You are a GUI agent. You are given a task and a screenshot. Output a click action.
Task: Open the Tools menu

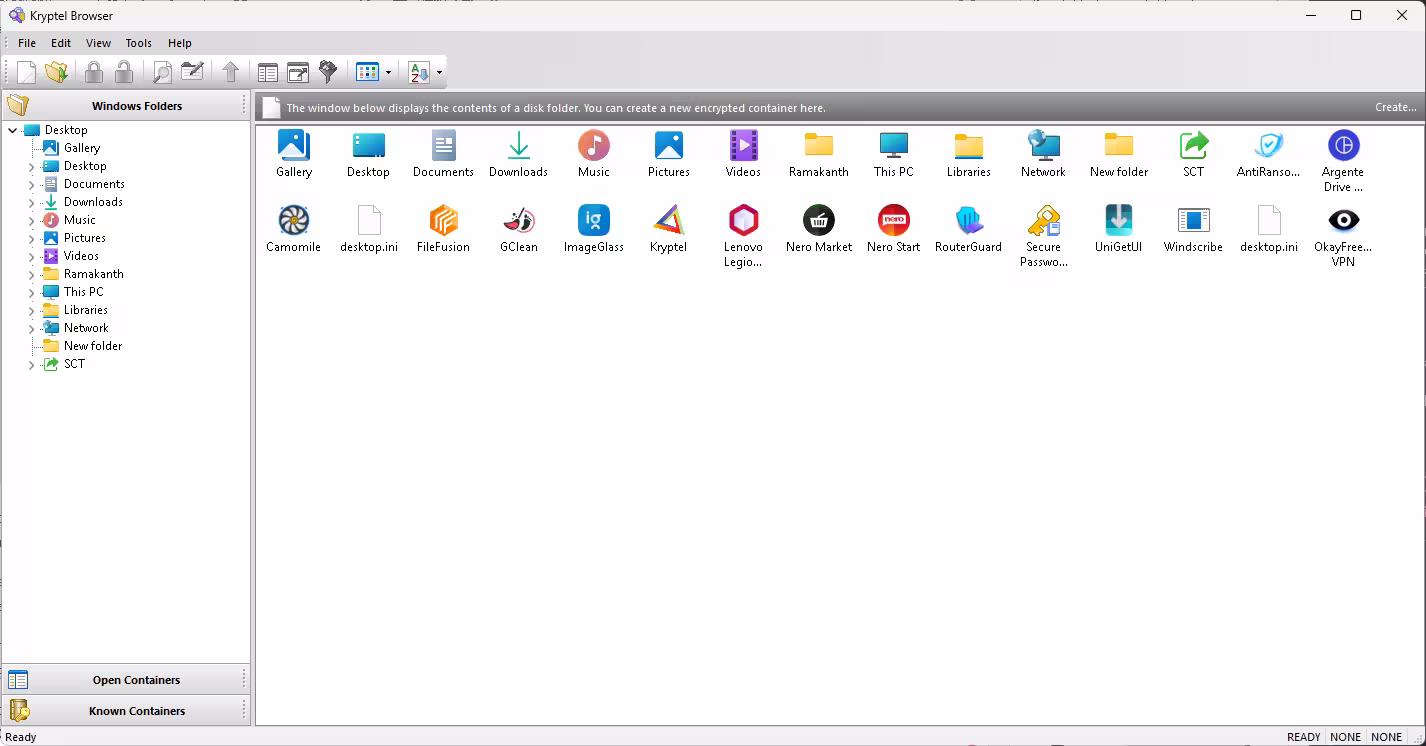point(139,43)
